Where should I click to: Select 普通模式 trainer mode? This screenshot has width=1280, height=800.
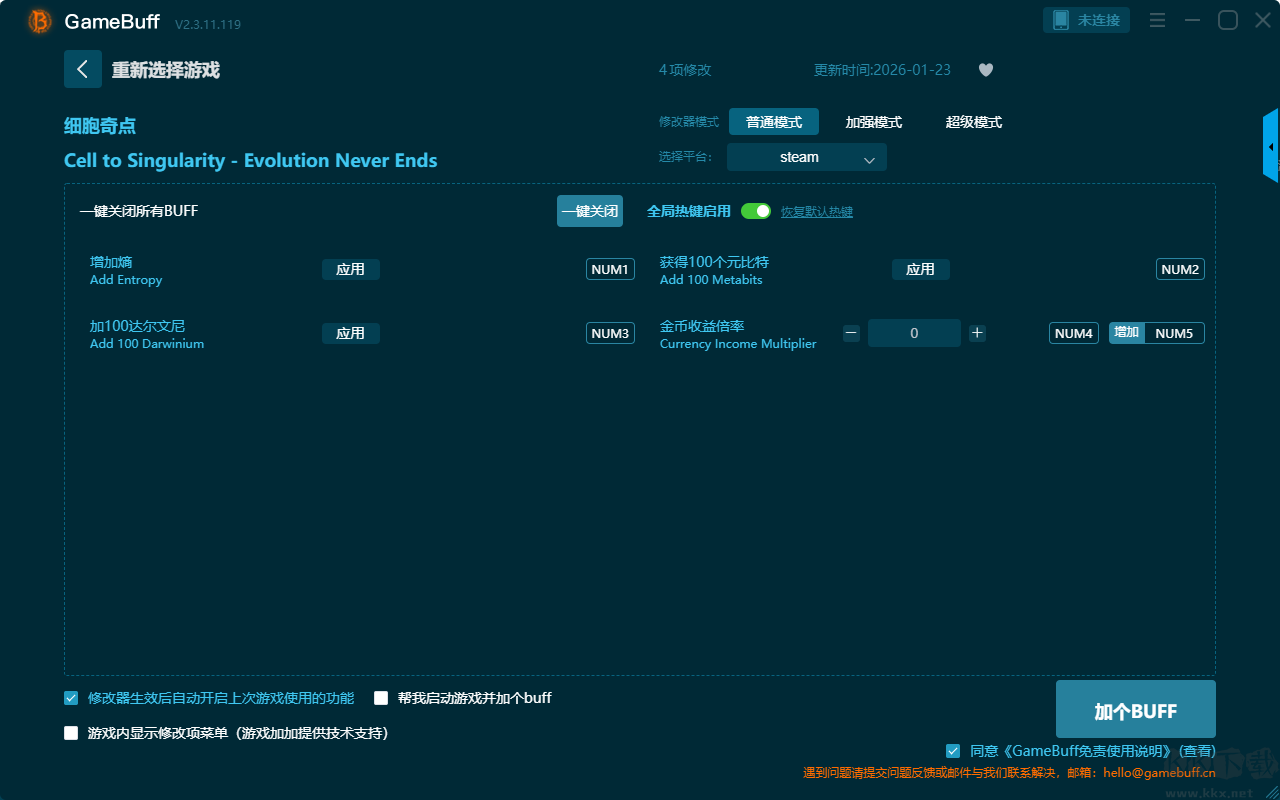click(x=774, y=122)
